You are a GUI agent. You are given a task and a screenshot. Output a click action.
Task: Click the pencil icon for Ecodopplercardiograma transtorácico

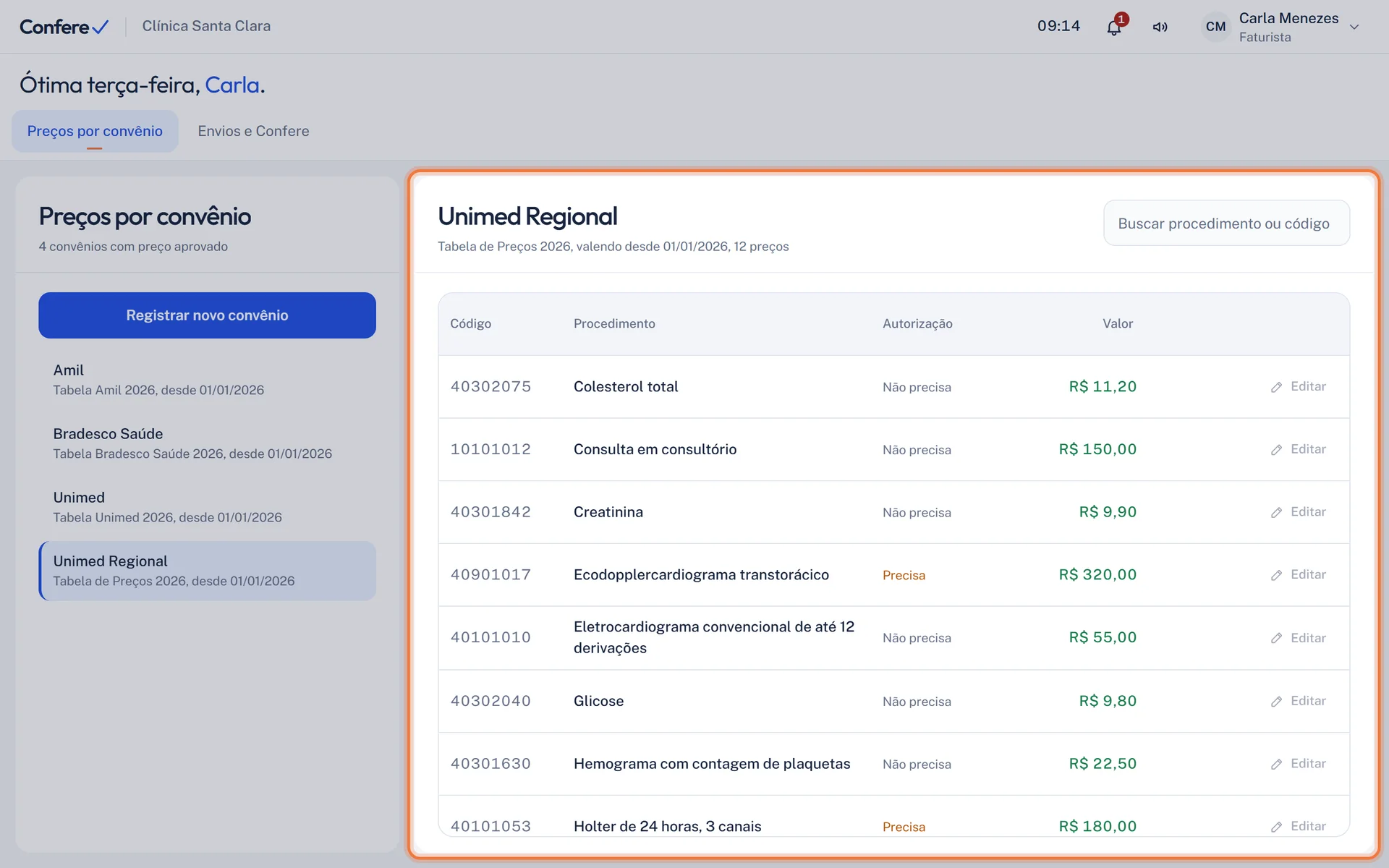pos(1277,575)
